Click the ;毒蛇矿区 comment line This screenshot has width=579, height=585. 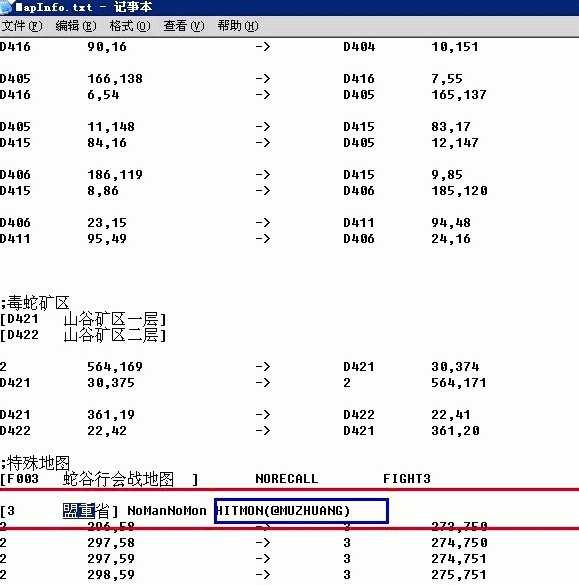coord(35,303)
